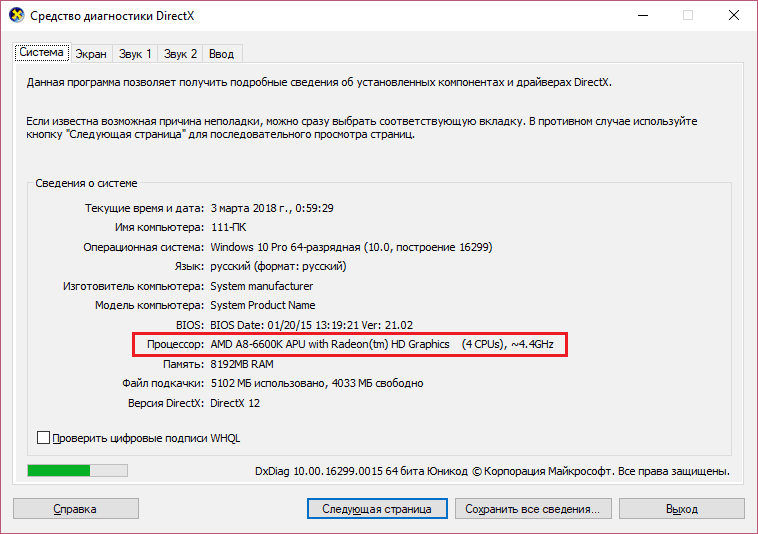This screenshot has width=758, height=534.
Task: Click the DirectX 12 version value
Action: pos(235,403)
